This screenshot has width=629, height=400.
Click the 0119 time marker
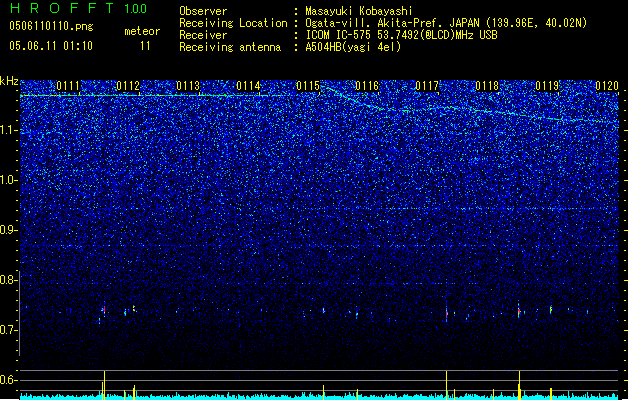pyautogui.click(x=547, y=86)
